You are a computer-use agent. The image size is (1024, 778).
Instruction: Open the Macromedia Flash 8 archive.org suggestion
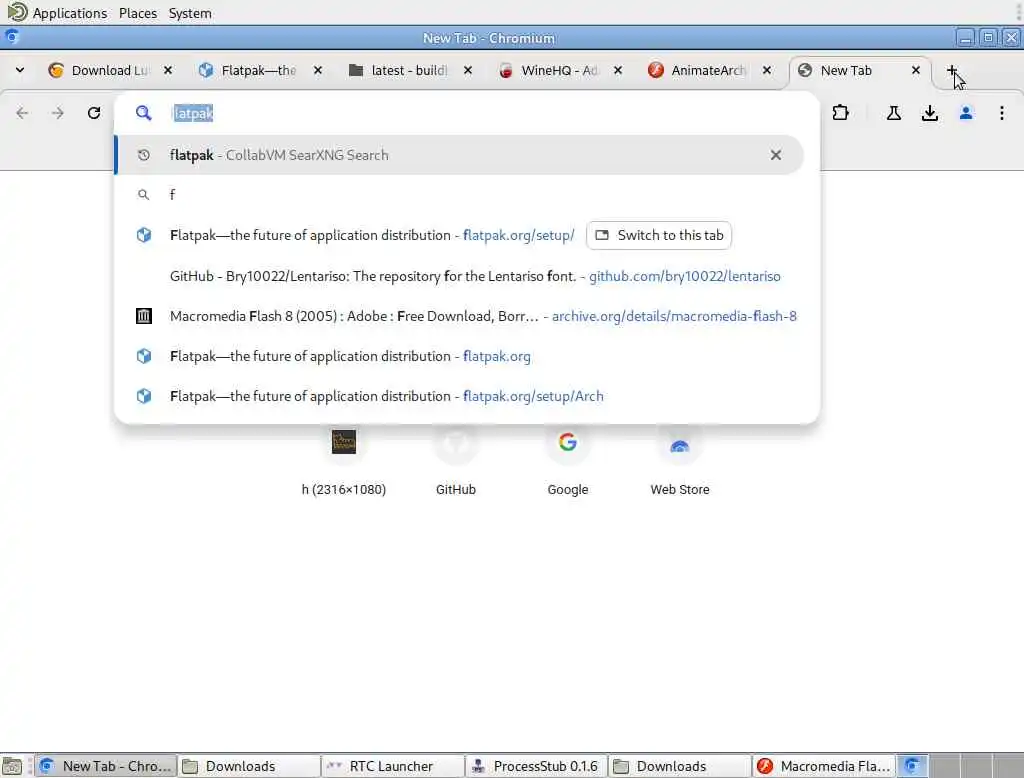458,316
